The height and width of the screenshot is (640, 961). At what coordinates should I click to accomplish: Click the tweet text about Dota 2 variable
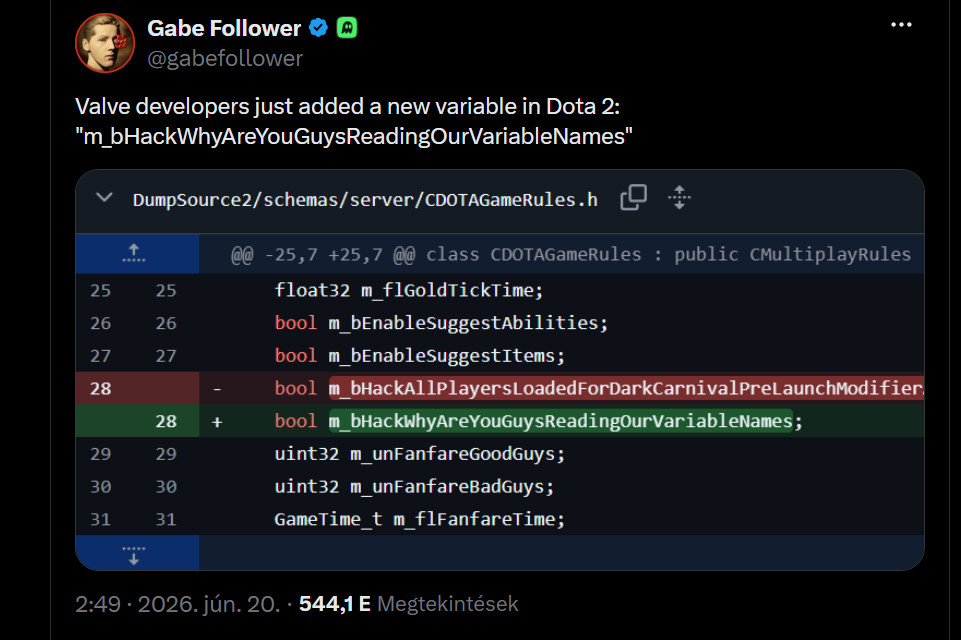(x=354, y=121)
